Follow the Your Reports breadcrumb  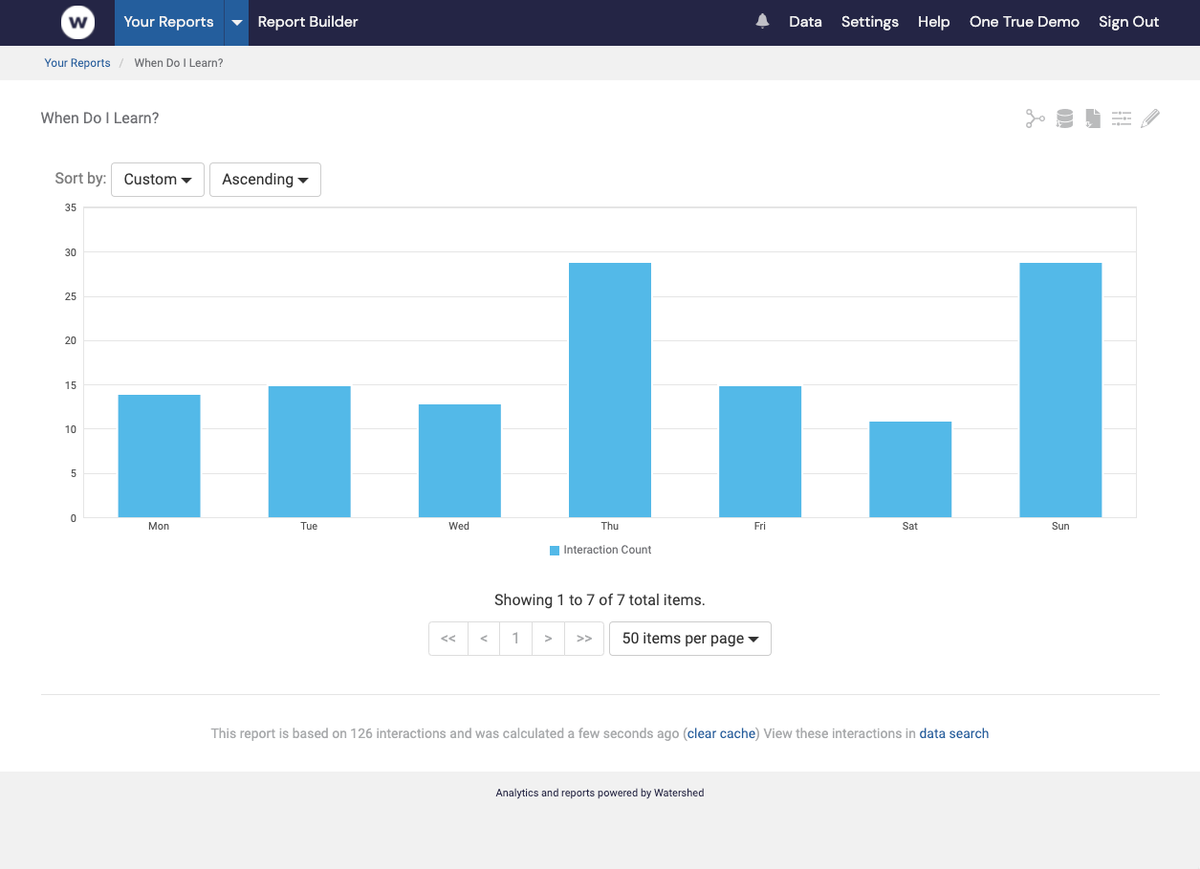click(x=77, y=62)
